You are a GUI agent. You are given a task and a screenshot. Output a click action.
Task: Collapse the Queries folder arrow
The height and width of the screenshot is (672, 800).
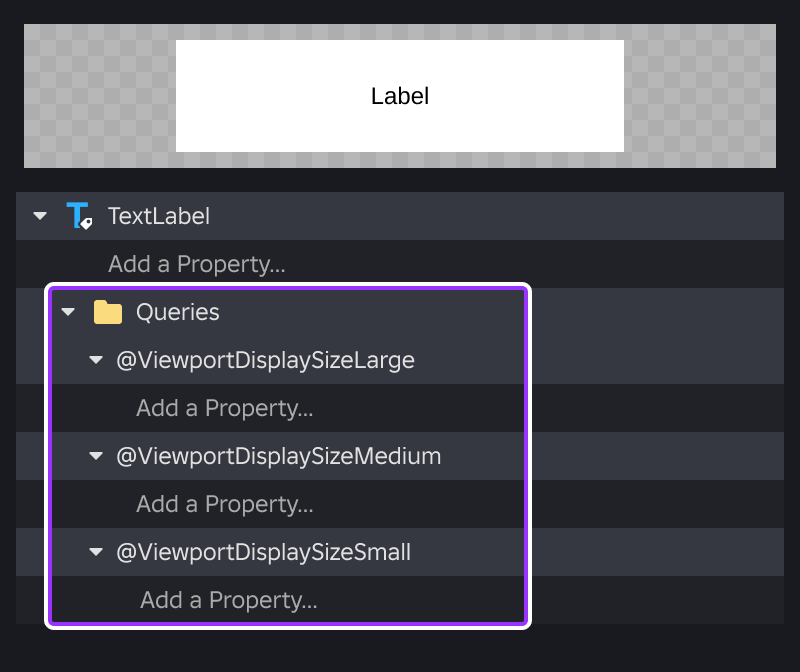(x=68, y=312)
